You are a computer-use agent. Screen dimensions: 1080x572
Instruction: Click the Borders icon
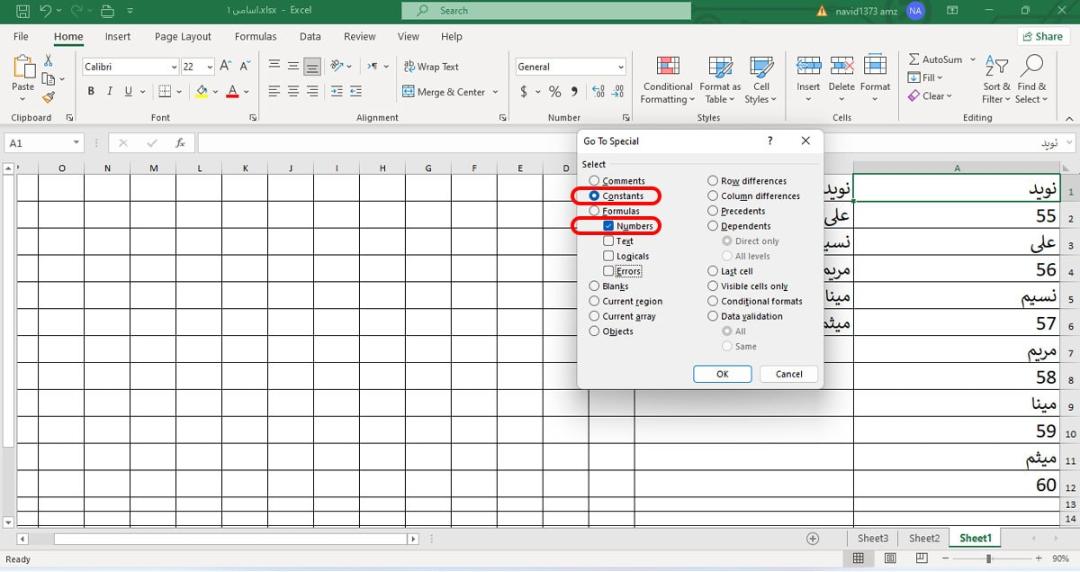[x=165, y=91]
